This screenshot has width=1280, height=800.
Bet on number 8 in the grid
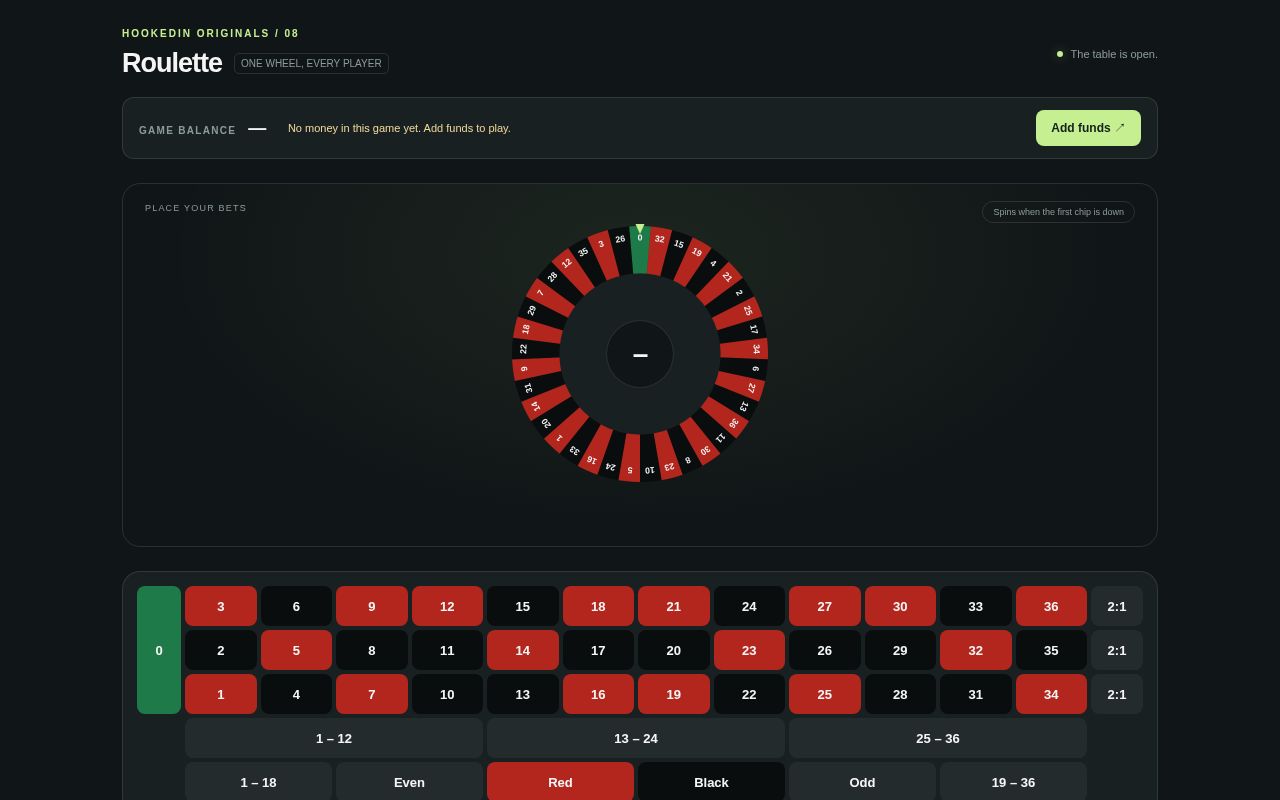pyautogui.click(x=372, y=650)
